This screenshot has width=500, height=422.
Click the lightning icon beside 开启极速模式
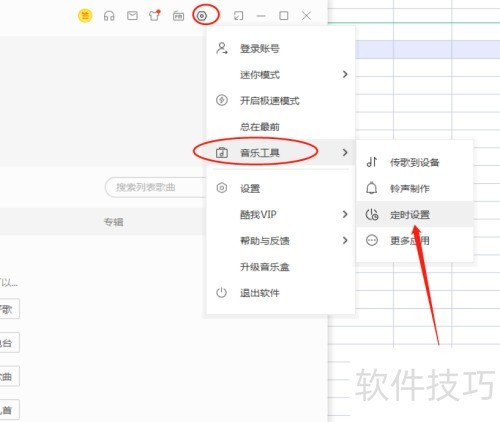222,100
